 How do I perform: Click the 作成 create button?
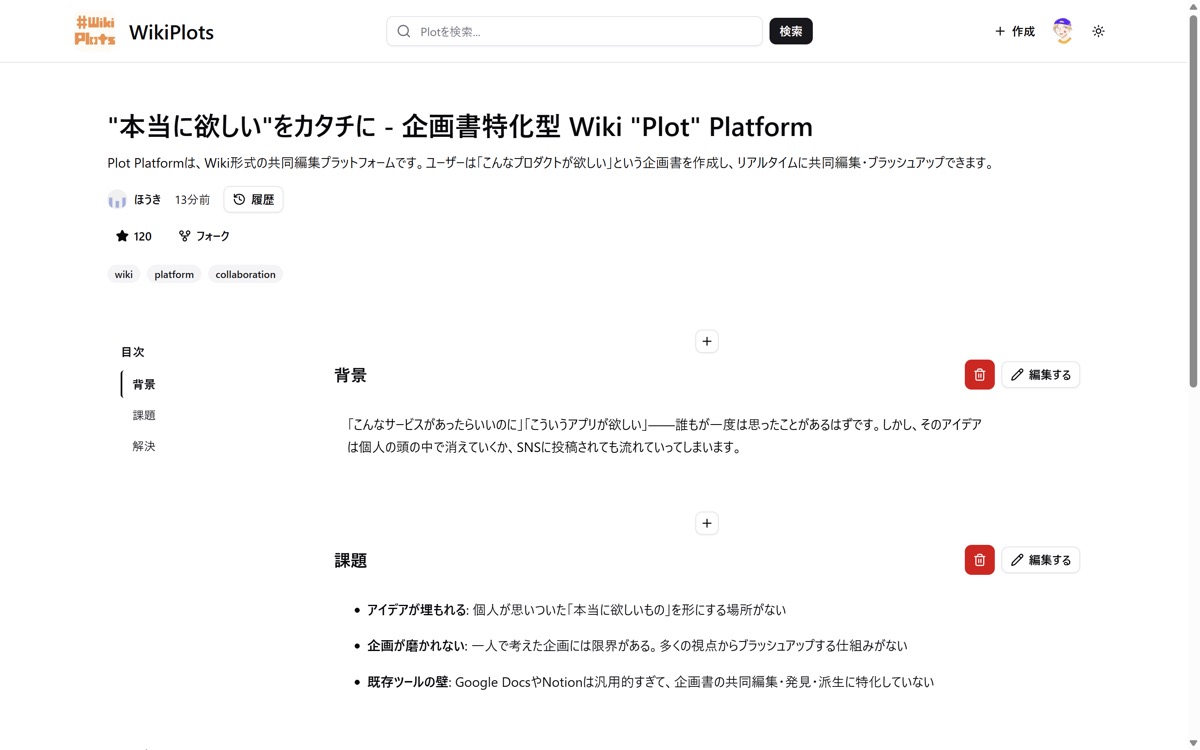tap(1014, 31)
